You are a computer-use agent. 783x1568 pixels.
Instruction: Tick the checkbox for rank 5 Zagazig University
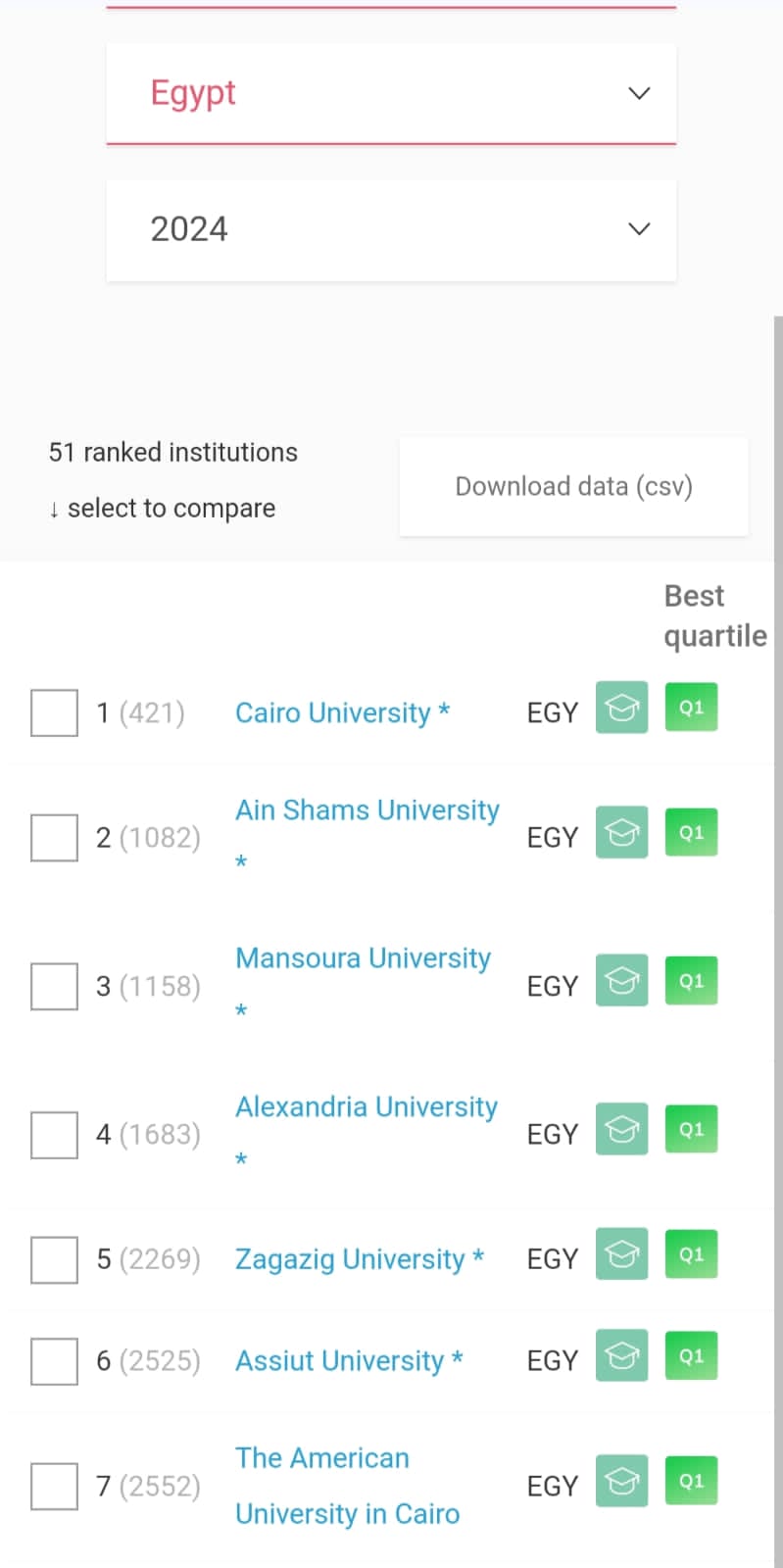(x=54, y=1259)
